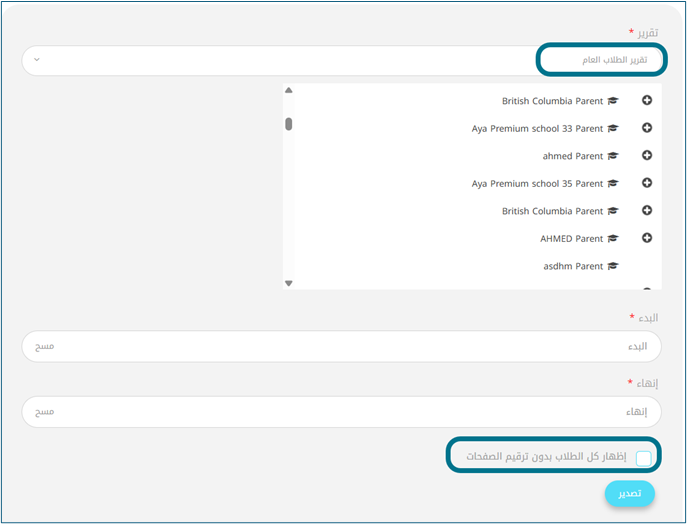687x524 pixels.
Task: Click graduation cap beside Aya Premium school 35 Parent
Action: click(614, 184)
